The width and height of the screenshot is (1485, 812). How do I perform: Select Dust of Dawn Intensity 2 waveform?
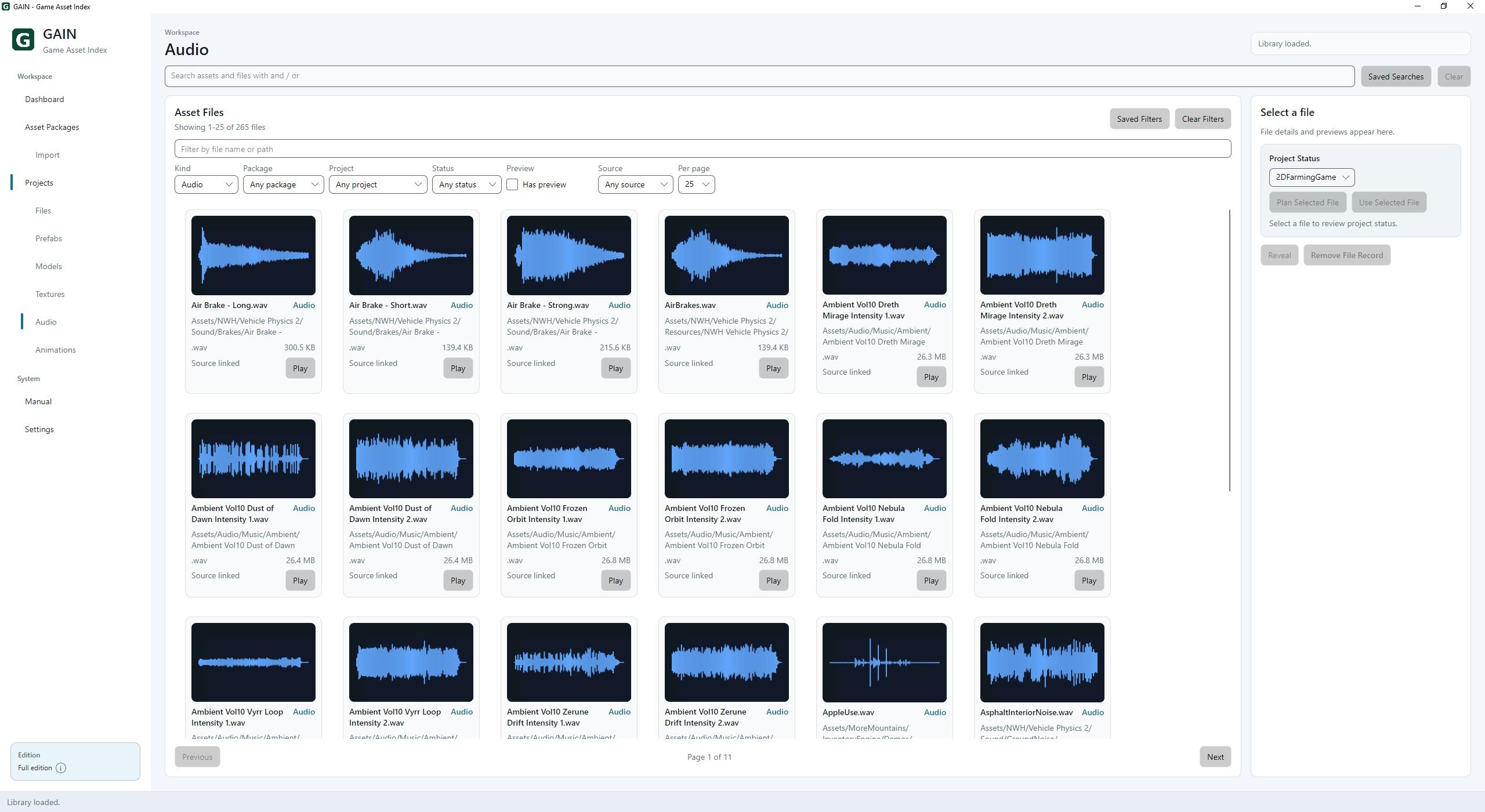pyautogui.click(x=411, y=459)
